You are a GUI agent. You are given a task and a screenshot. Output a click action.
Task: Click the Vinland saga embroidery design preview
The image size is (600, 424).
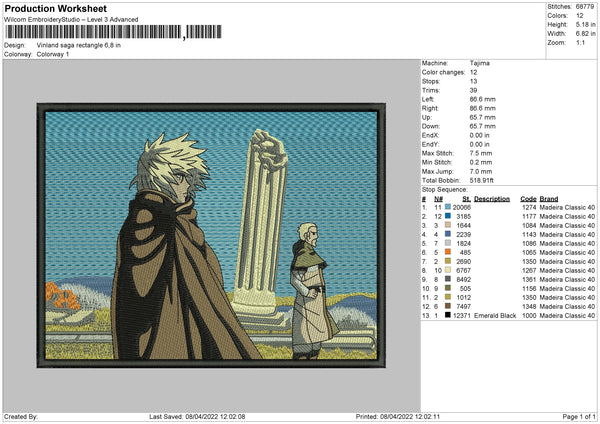211,235
